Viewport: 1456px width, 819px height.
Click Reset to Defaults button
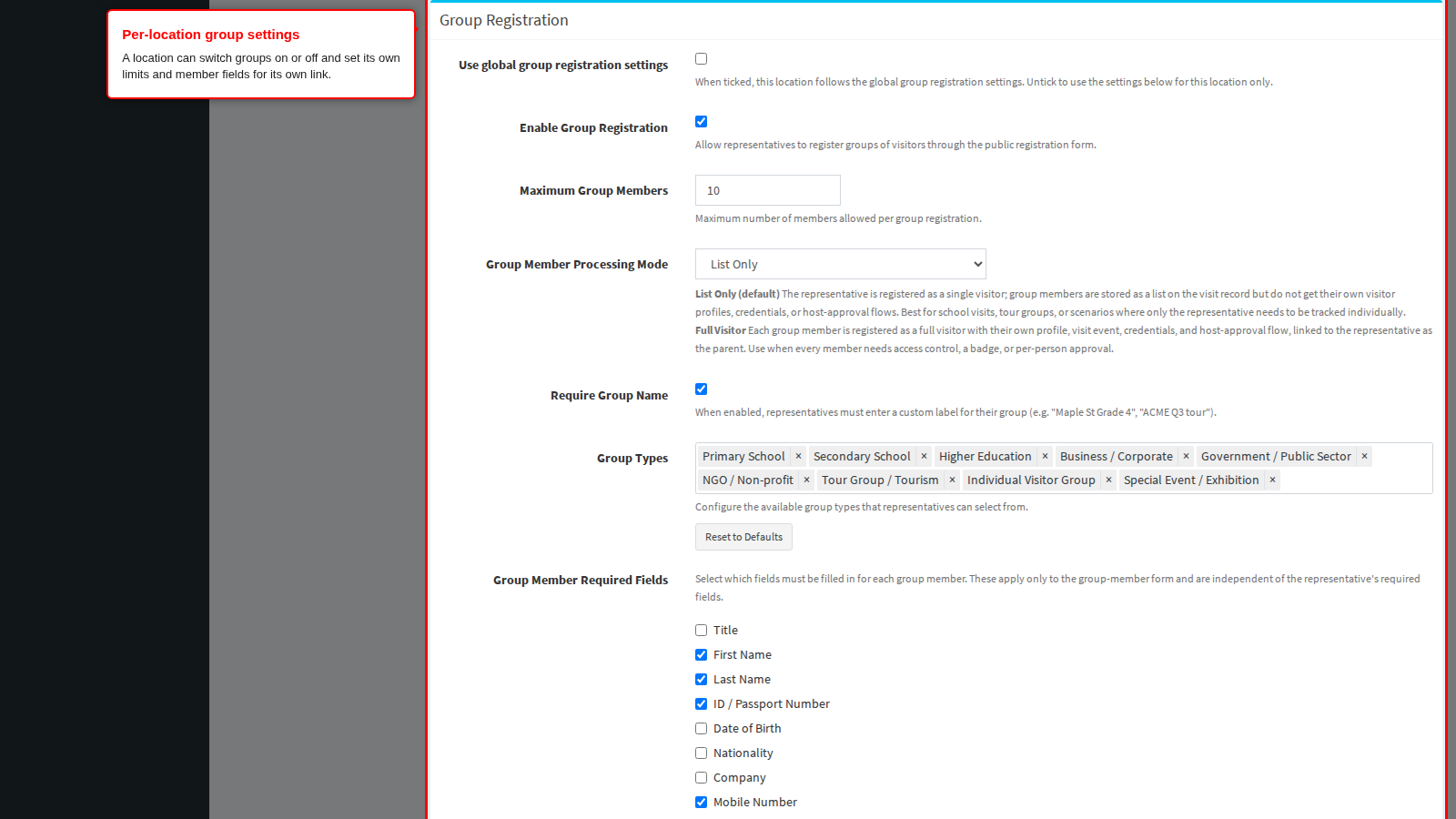pos(743,537)
